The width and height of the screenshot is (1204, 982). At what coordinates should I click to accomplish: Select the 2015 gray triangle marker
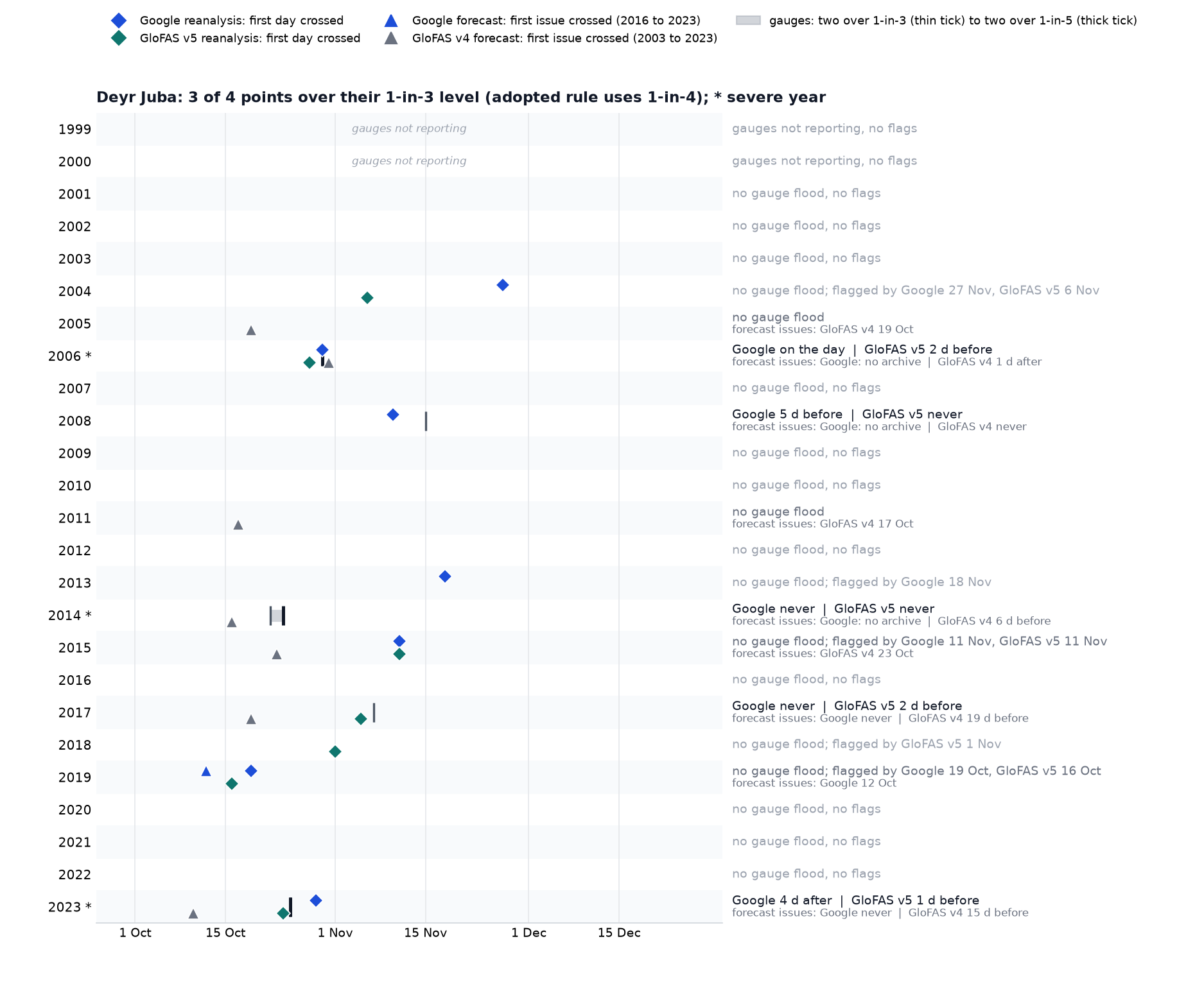(x=277, y=655)
